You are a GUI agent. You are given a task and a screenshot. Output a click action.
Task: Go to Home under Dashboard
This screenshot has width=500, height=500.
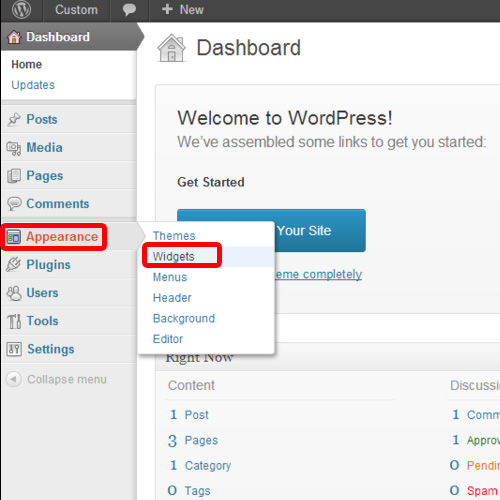click(27, 64)
